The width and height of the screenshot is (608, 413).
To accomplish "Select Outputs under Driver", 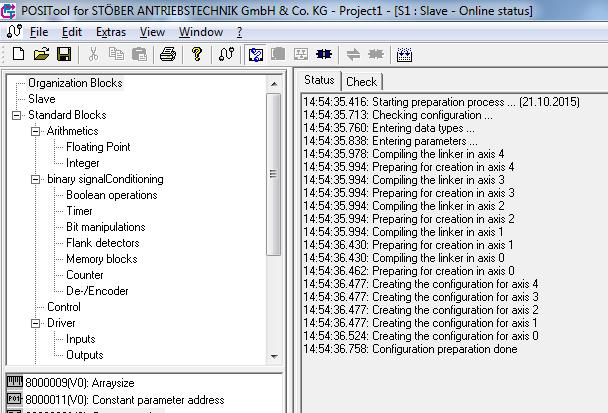I will [x=85, y=355].
